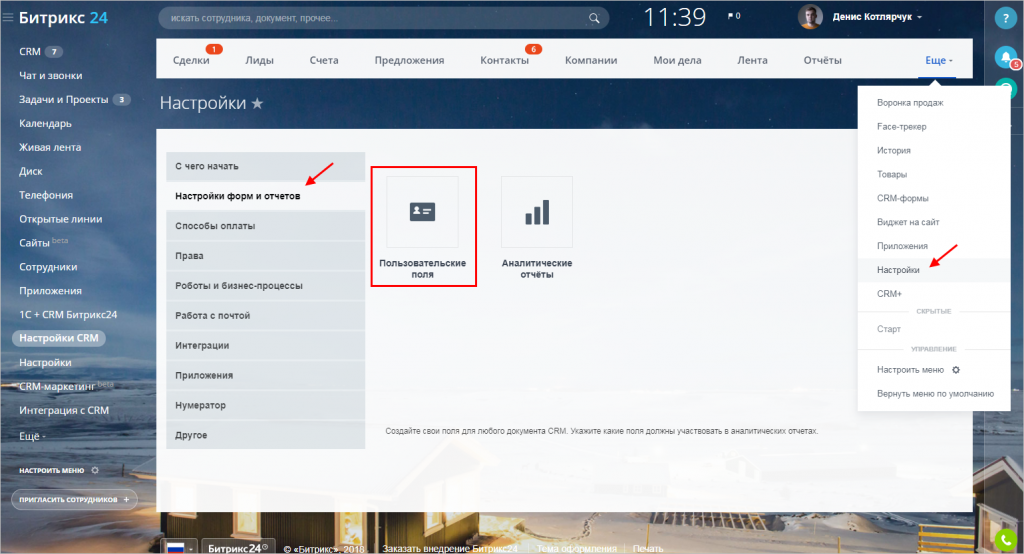Open notifications bell icon

1006,57
